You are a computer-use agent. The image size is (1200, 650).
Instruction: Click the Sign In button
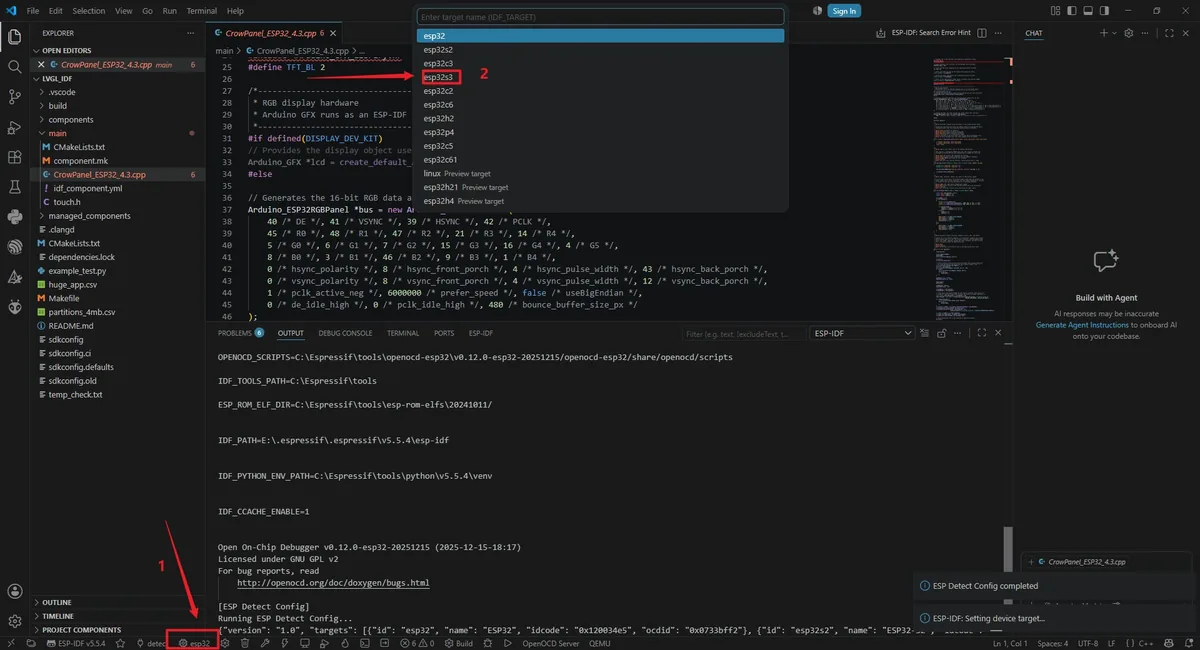[844, 11]
